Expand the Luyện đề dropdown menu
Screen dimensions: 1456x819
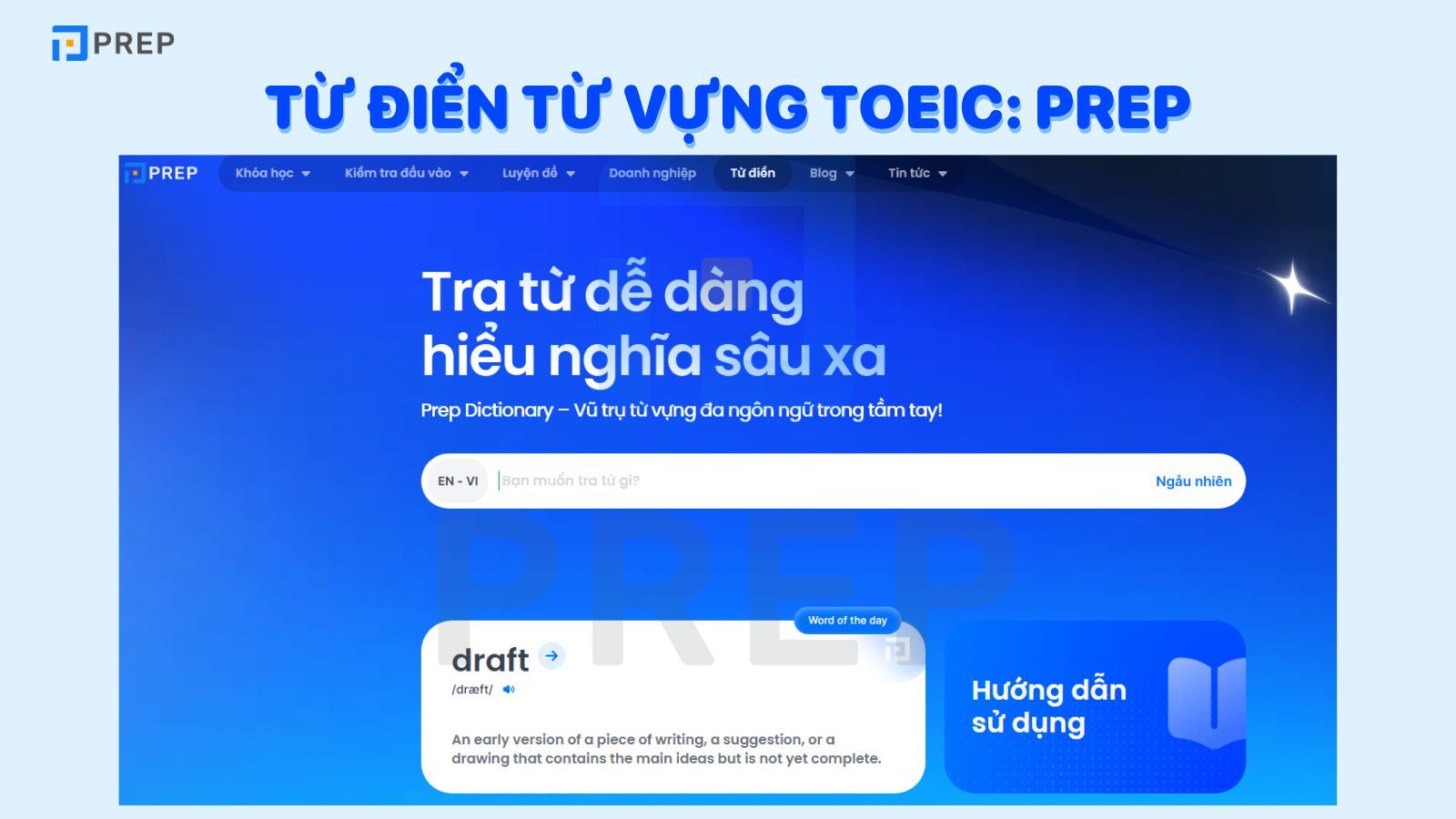[537, 173]
